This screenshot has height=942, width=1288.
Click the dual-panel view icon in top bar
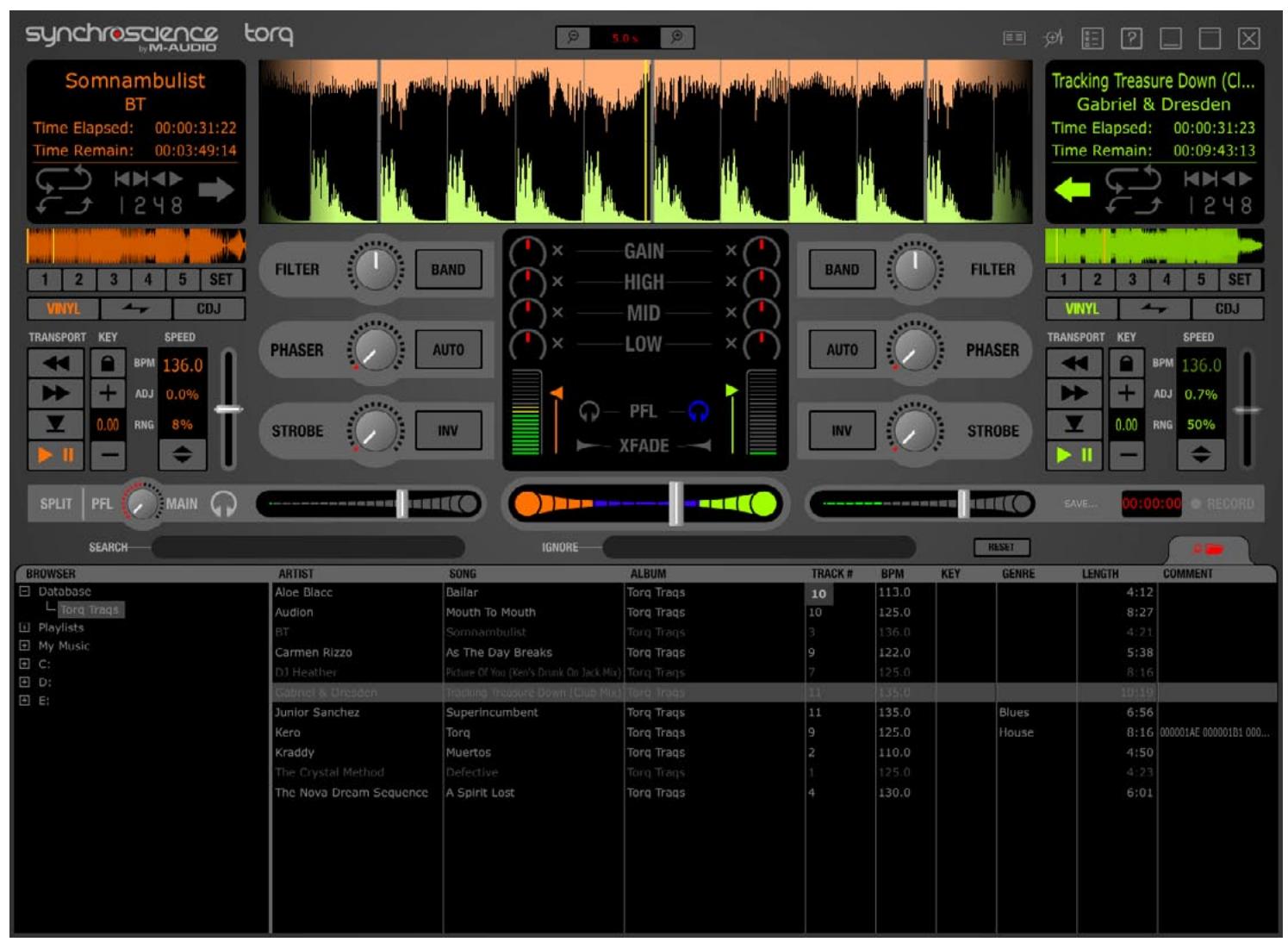click(x=1014, y=38)
